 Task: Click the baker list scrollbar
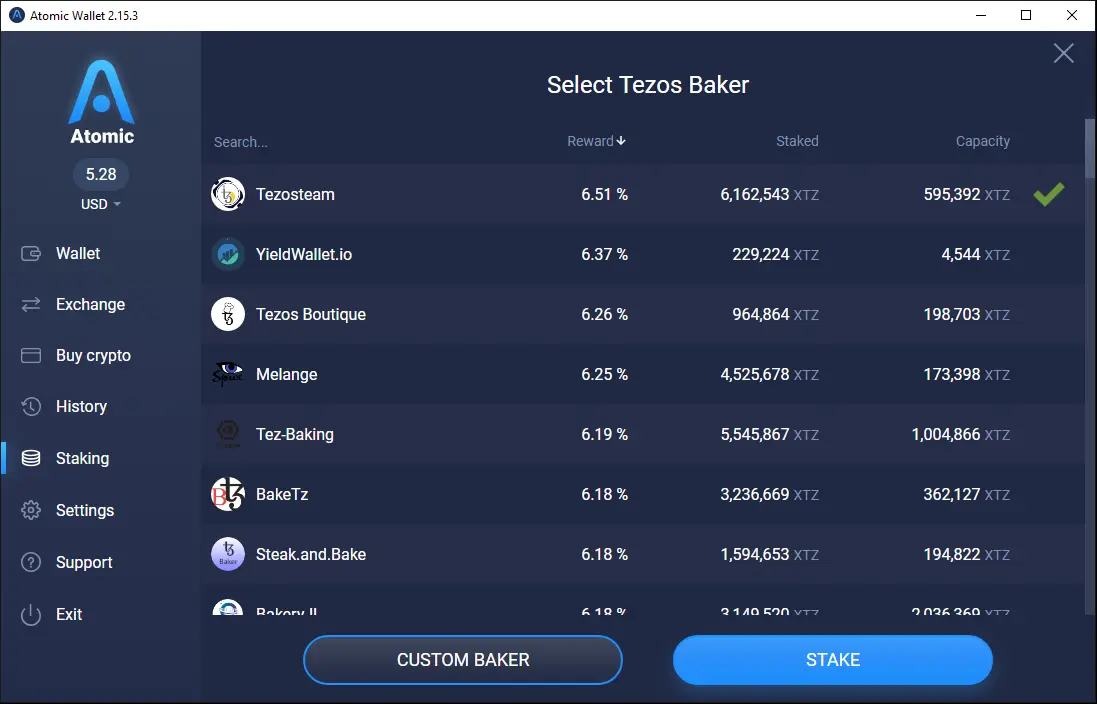click(x=1090, y=148)
